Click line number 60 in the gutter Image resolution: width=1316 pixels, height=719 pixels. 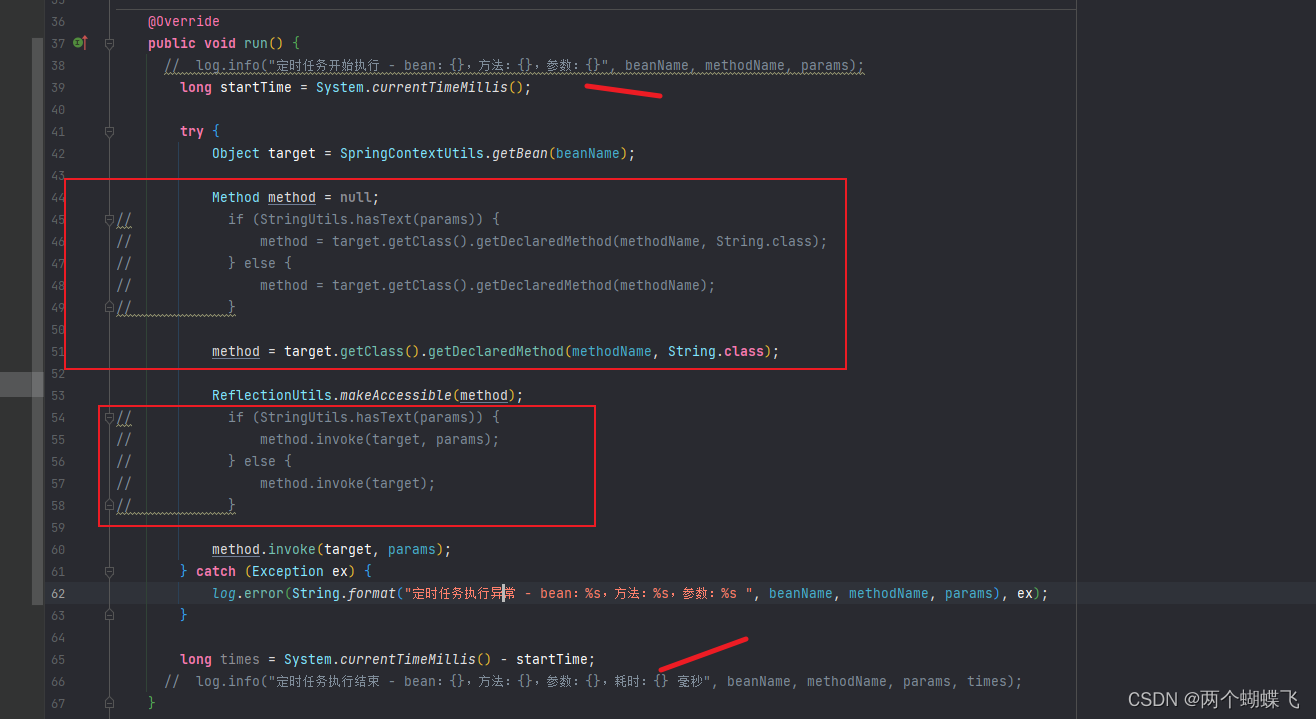pyautogui.click(x=57, y=549)
